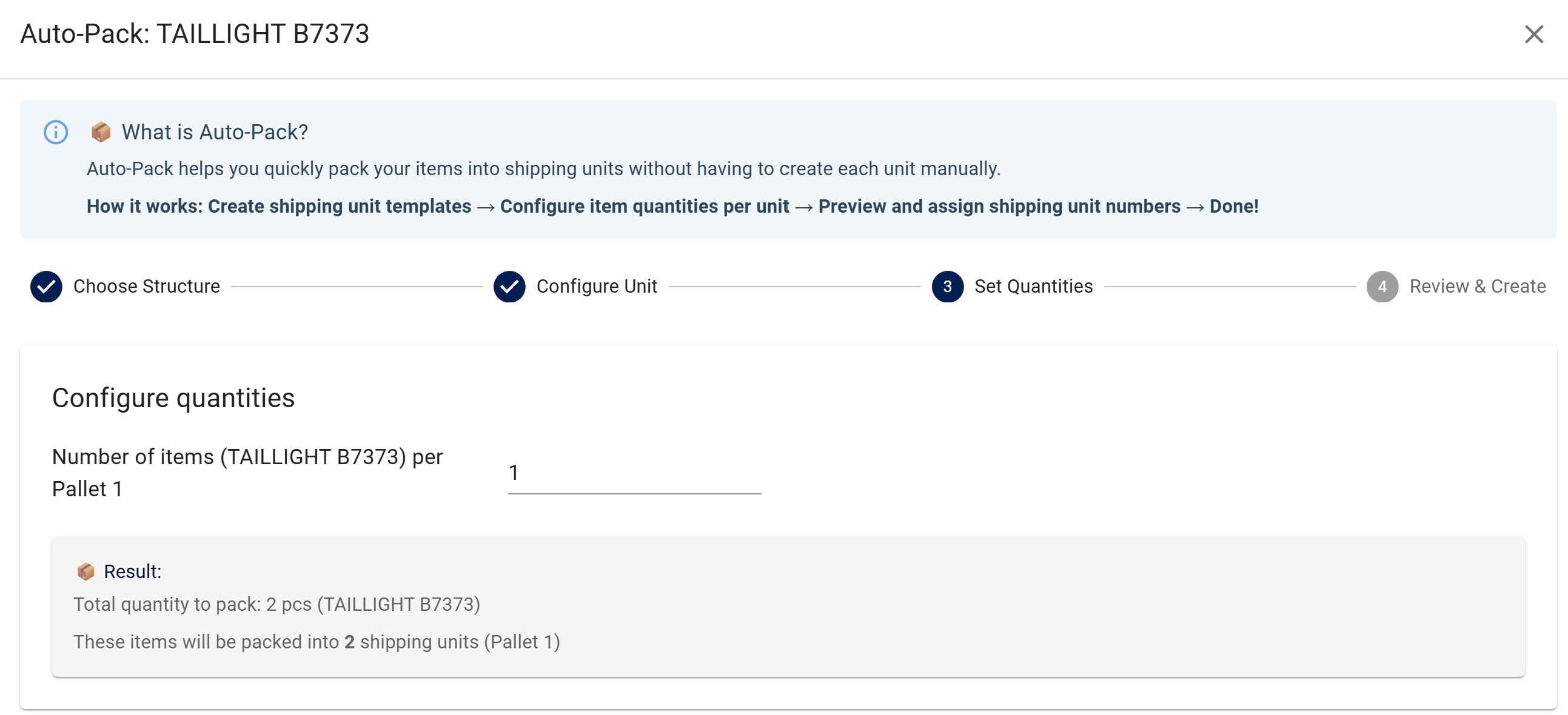This screenshot has height=715, width=1568.
Task: Go to the Choose Structure step
Action: (x=146, y=286)
